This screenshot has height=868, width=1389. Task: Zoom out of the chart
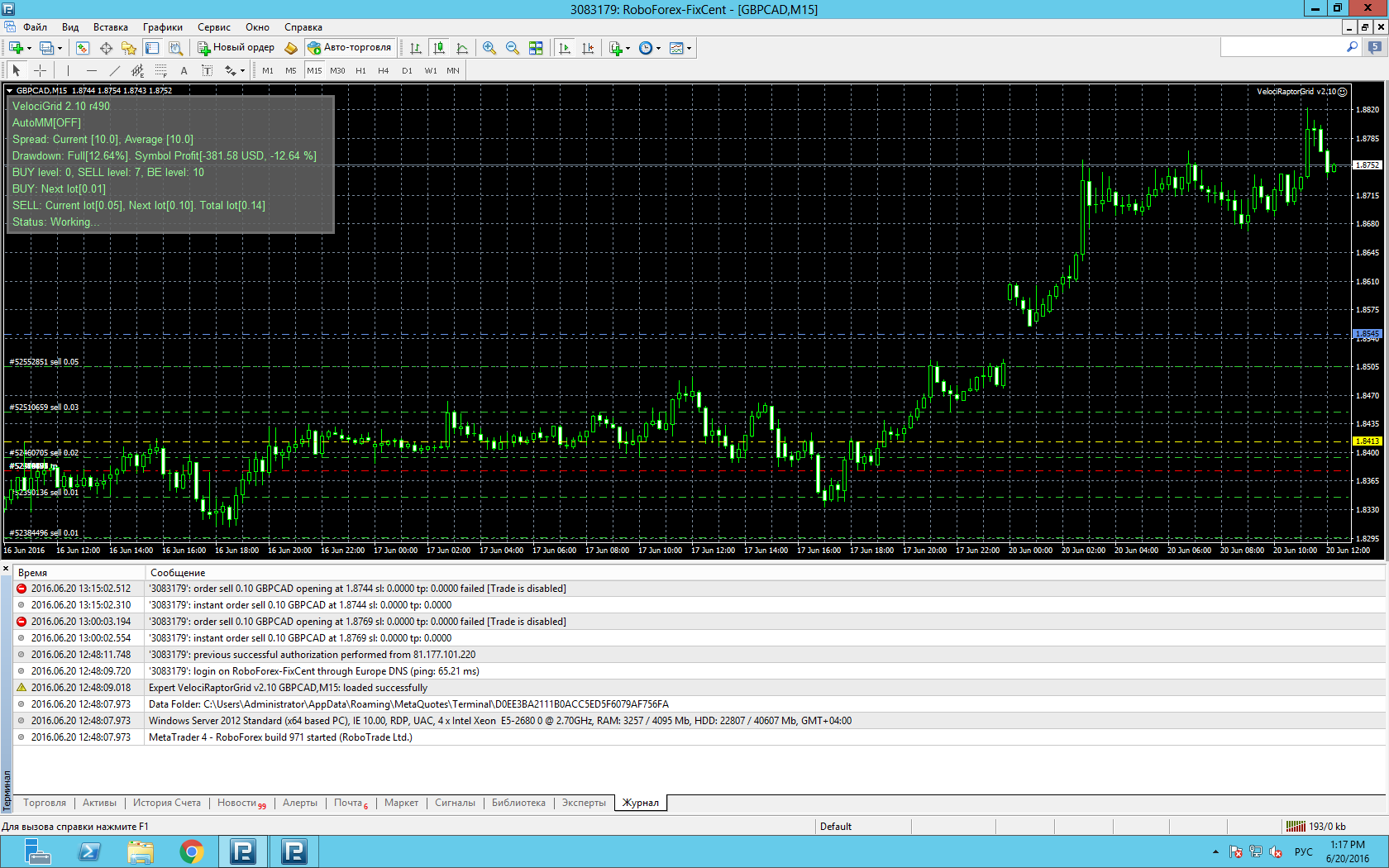(513, 48)
